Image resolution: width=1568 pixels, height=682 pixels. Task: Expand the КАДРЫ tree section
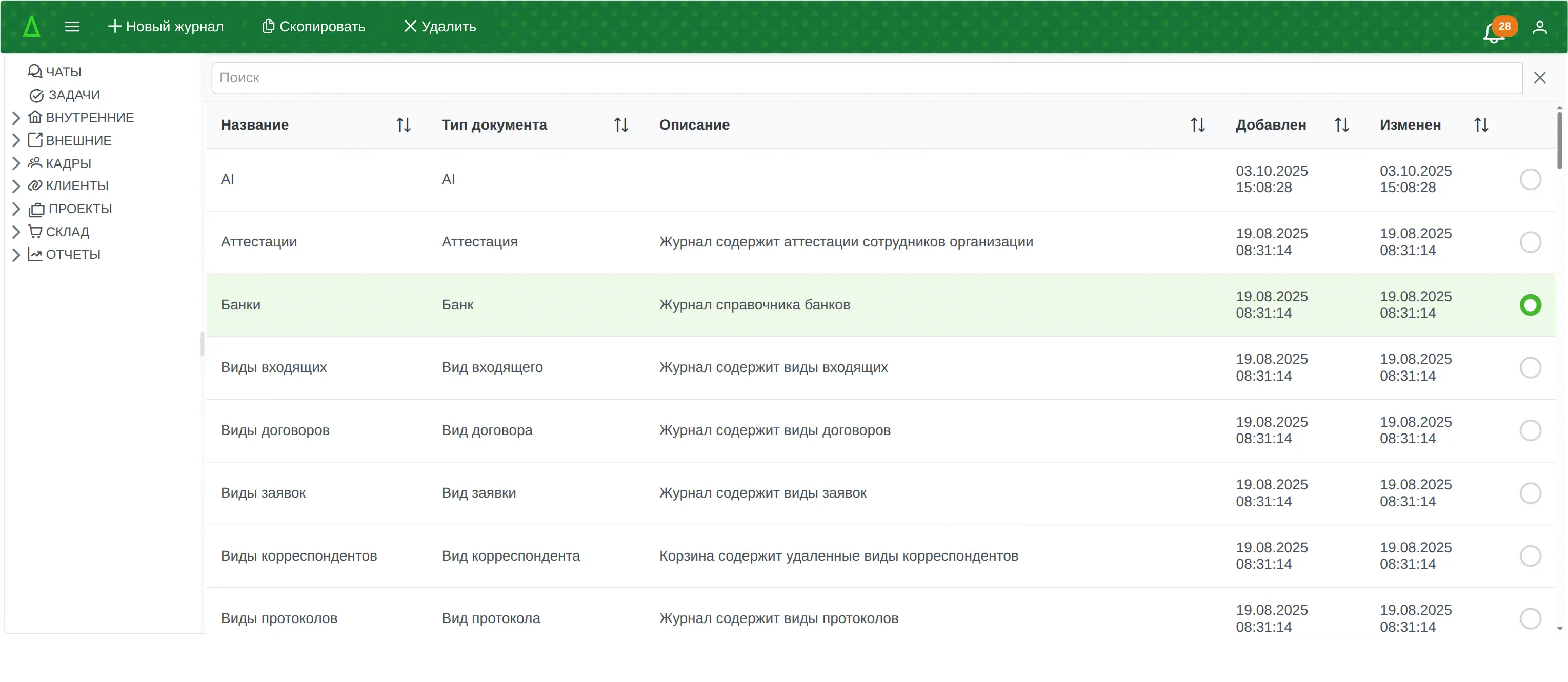pyautogui.click(x=16, y=163)
